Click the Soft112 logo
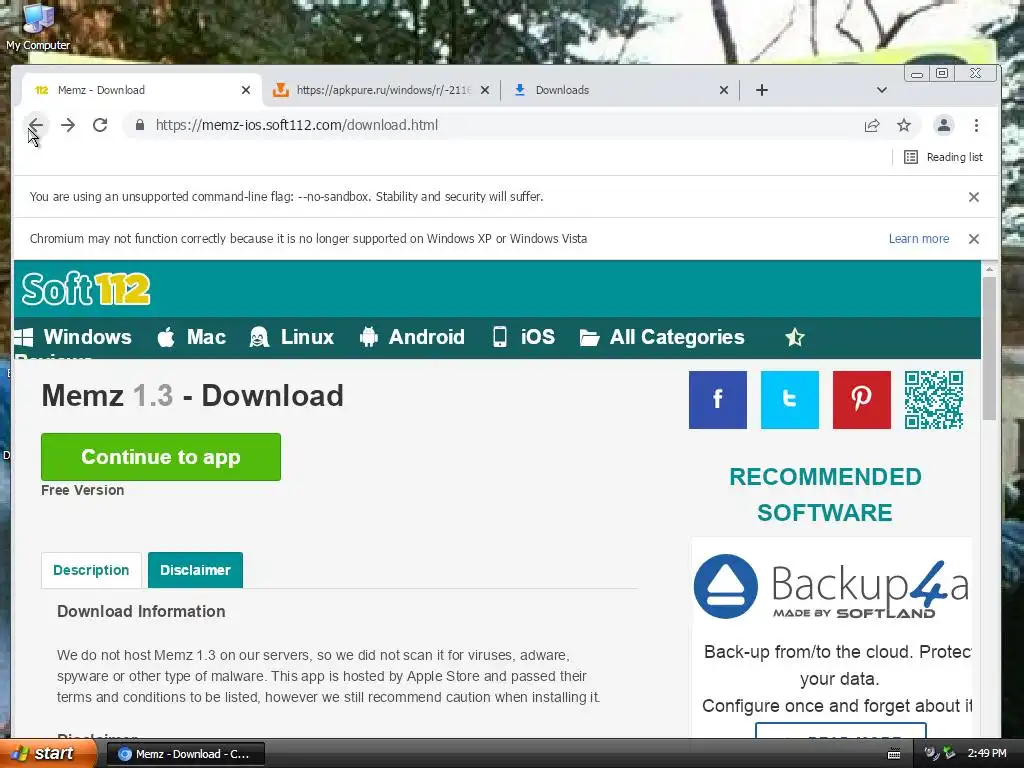 coord(86,289)
